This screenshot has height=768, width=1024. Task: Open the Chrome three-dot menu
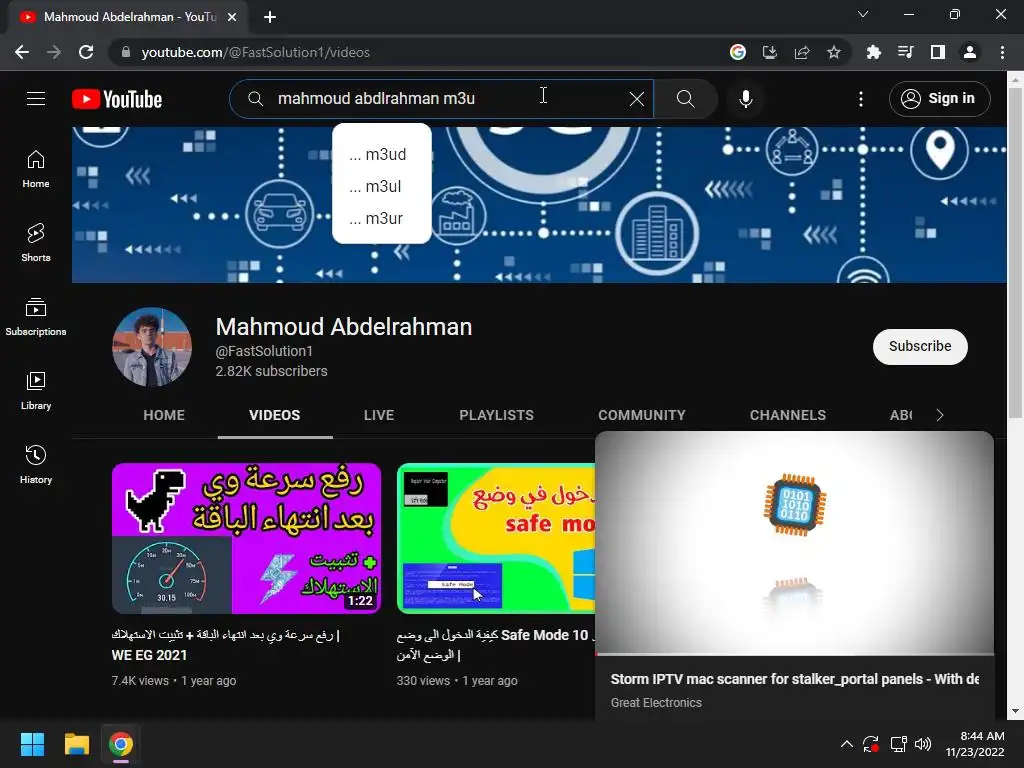tap(1002, 52)
